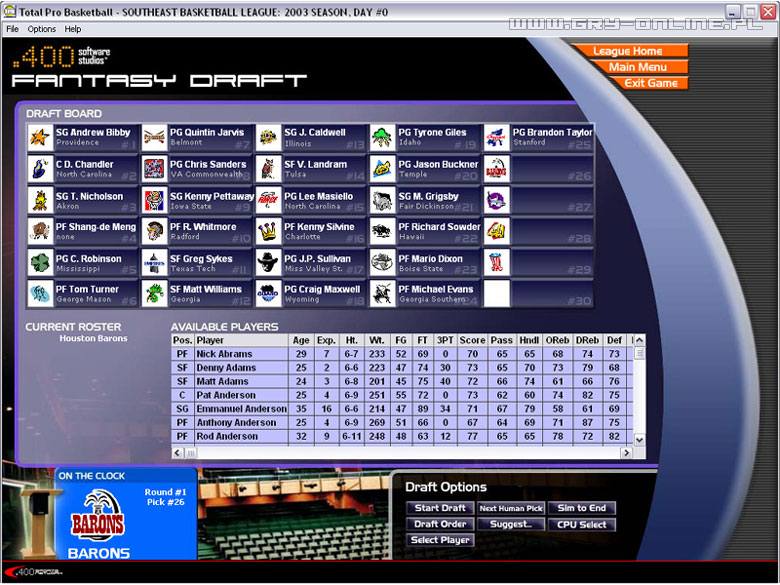Sort available players by DReb column
Screen dimensions: 780x585
pyautogui.click(x=587, y=340)
